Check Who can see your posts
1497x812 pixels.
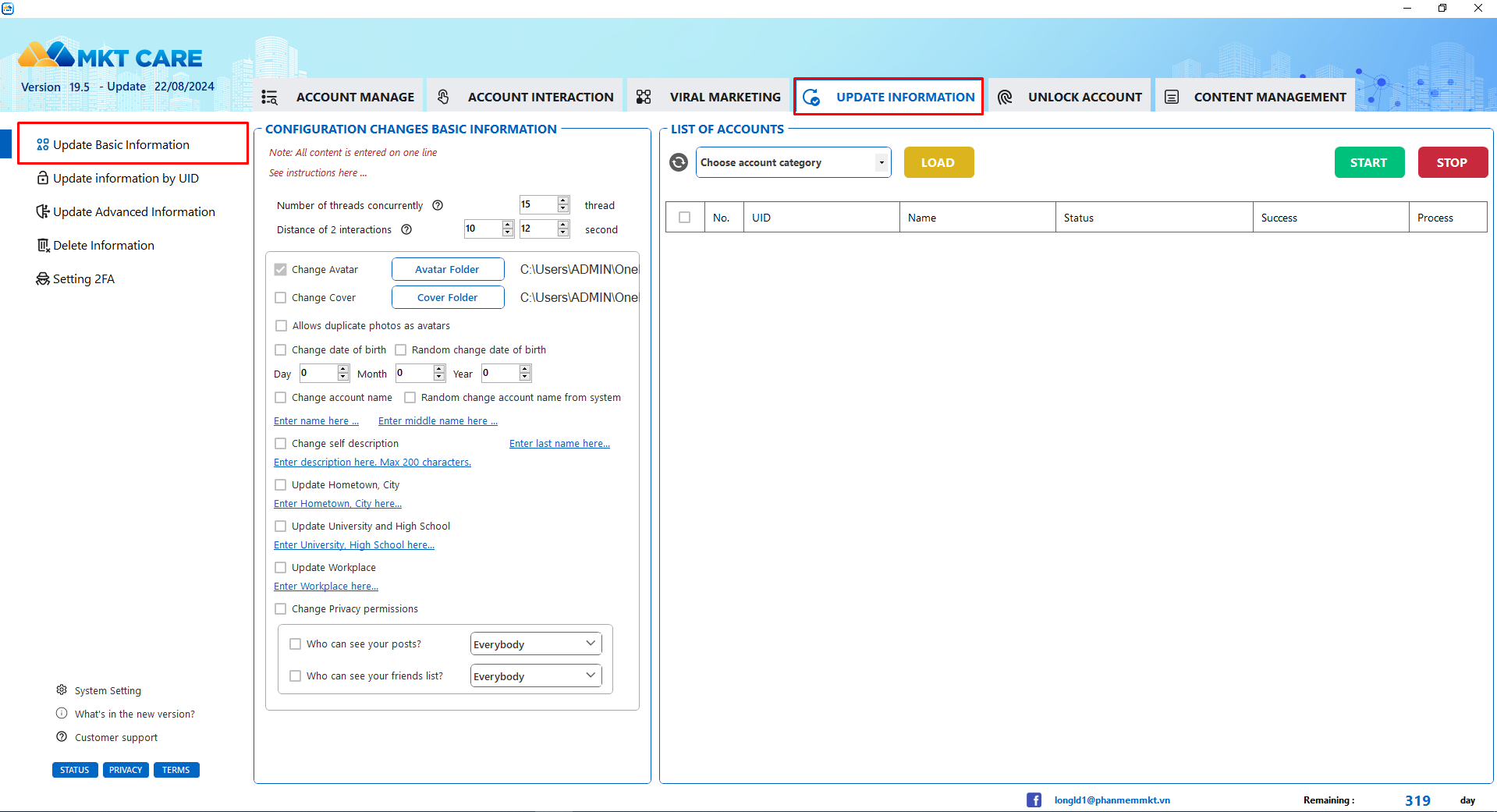coord(295,644)
